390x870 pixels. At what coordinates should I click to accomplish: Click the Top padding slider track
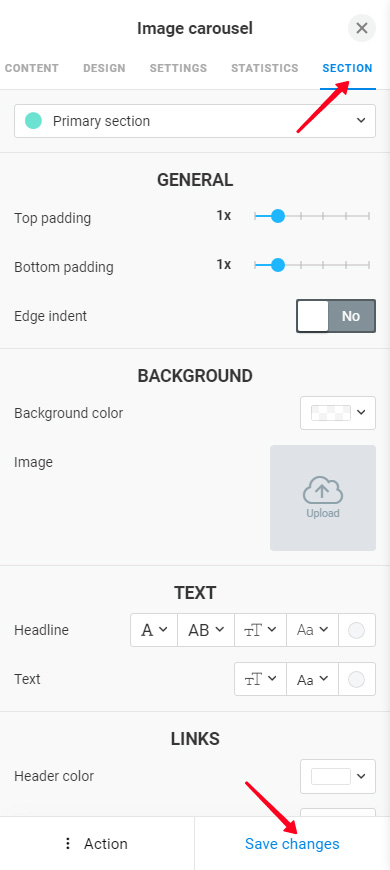pos(312,216)
